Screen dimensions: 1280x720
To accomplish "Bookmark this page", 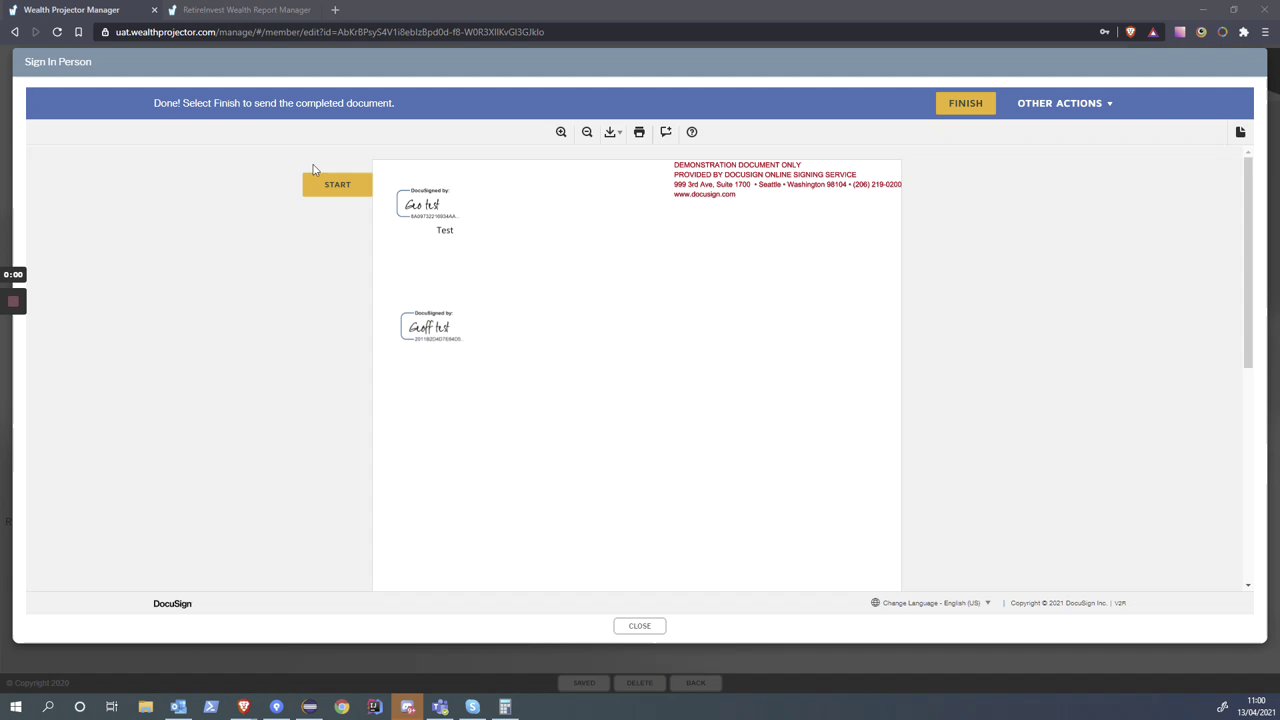I will tap(78, 32).
